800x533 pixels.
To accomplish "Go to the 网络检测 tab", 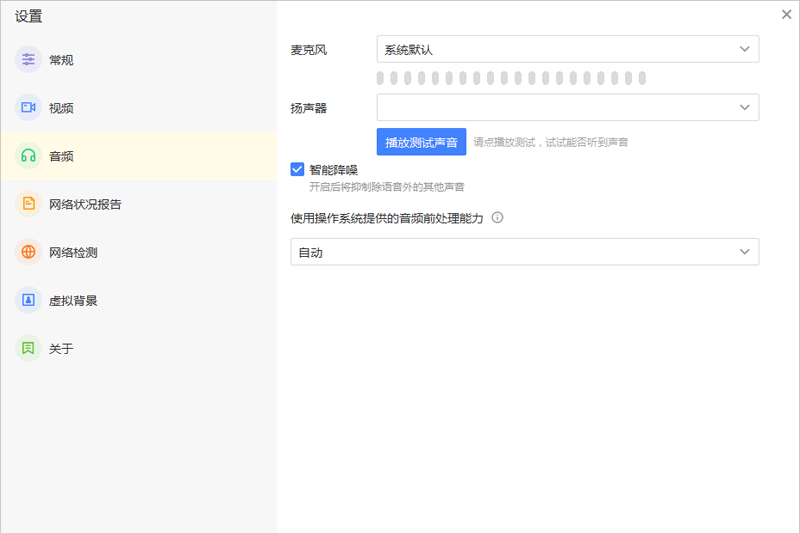I will [x=73, y=252].
